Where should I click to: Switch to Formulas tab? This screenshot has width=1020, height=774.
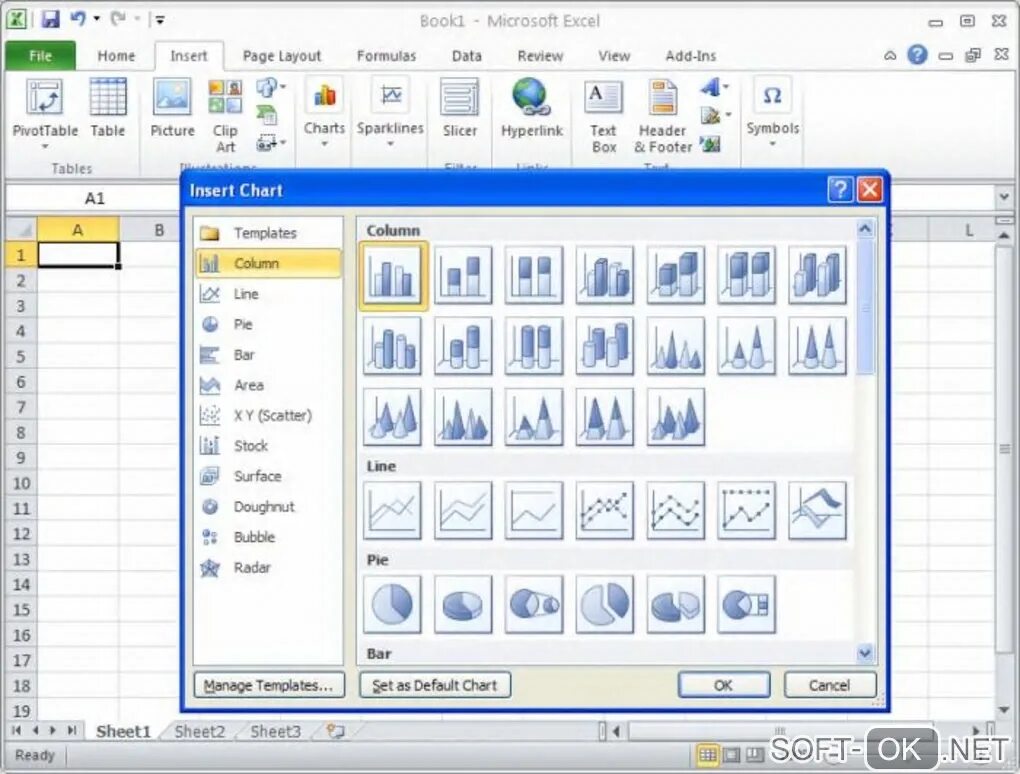tap(386, 56)
